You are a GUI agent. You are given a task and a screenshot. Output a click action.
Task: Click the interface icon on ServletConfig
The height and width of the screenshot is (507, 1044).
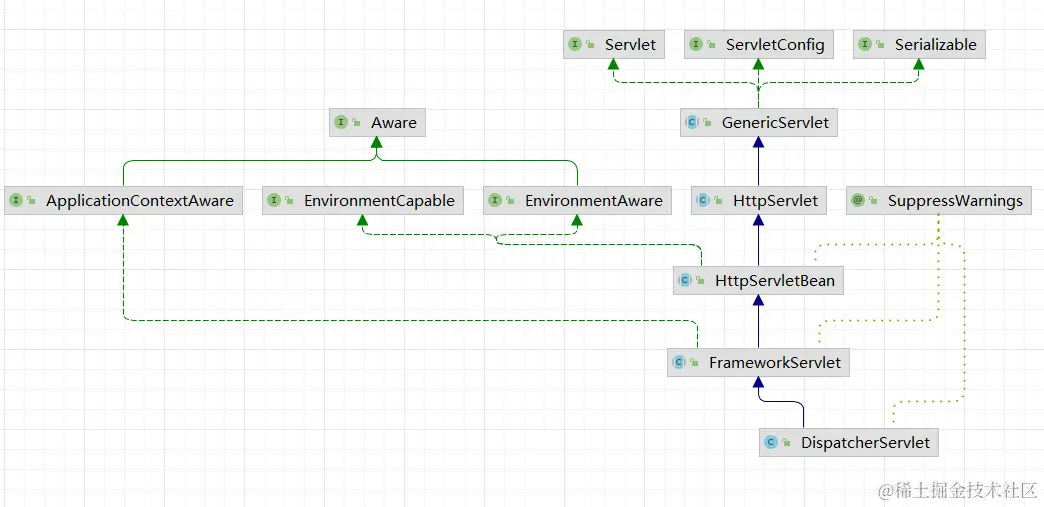[696, 45]
